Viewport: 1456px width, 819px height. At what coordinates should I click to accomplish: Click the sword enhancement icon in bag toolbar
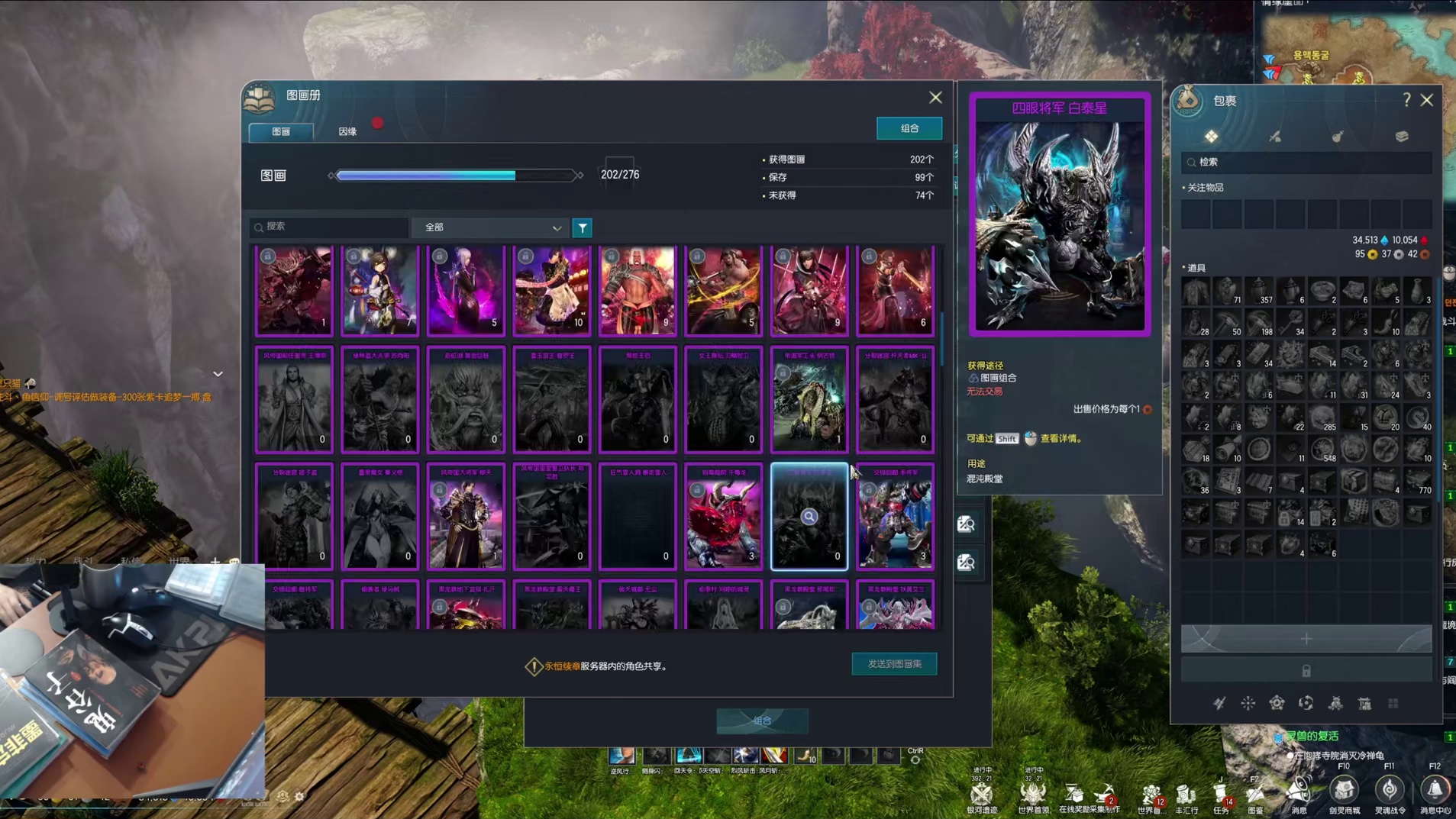pyautogui.click(x=1219, y=703)
